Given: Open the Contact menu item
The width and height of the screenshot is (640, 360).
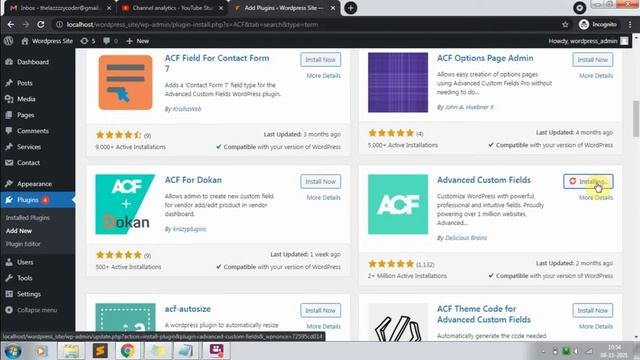Looking at the screenshot, I should click(x=28, y=163).
